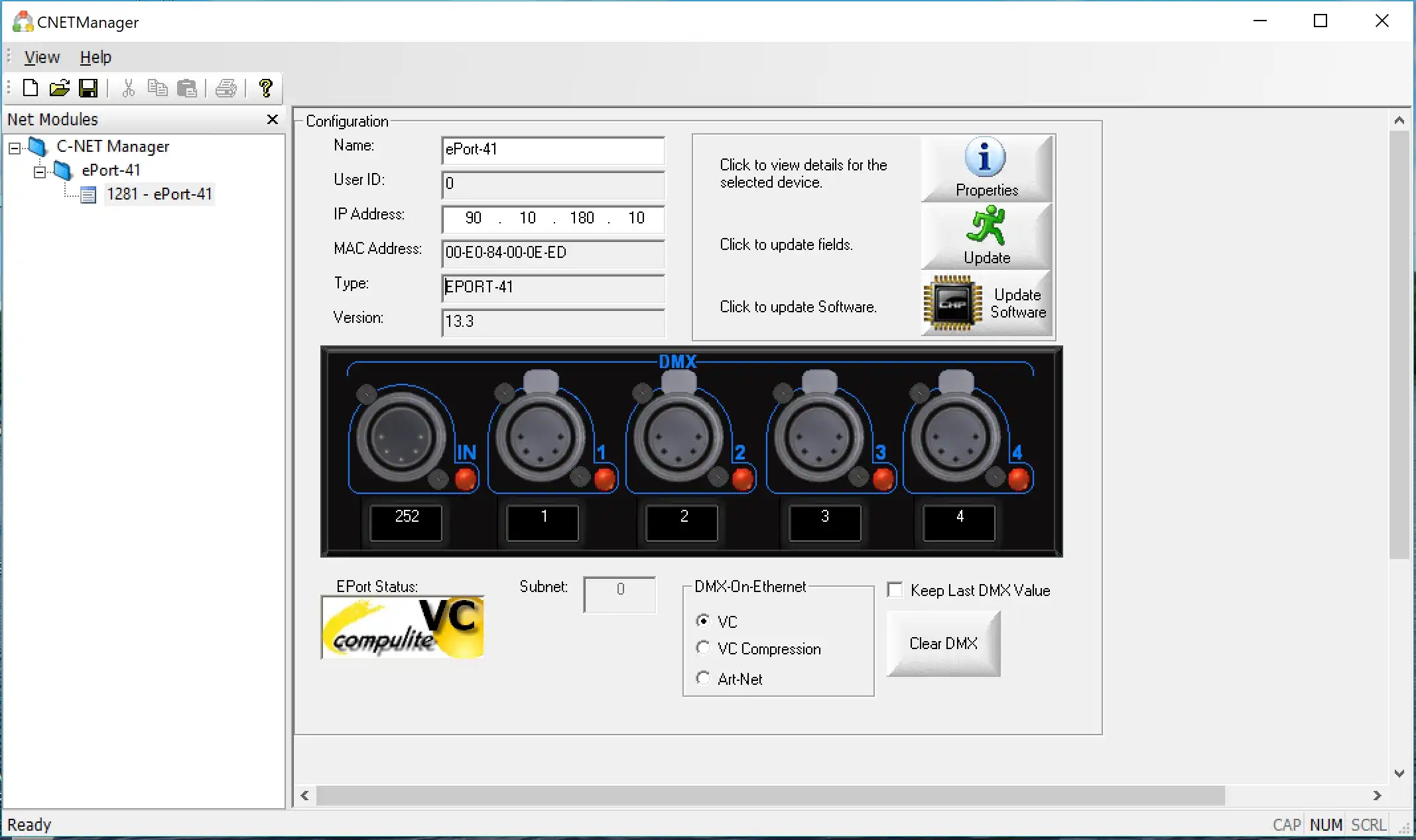Click DMX output connector 2
This screenshot has height=840, width=1416.
pyautogui.click(x=678, y=438)
